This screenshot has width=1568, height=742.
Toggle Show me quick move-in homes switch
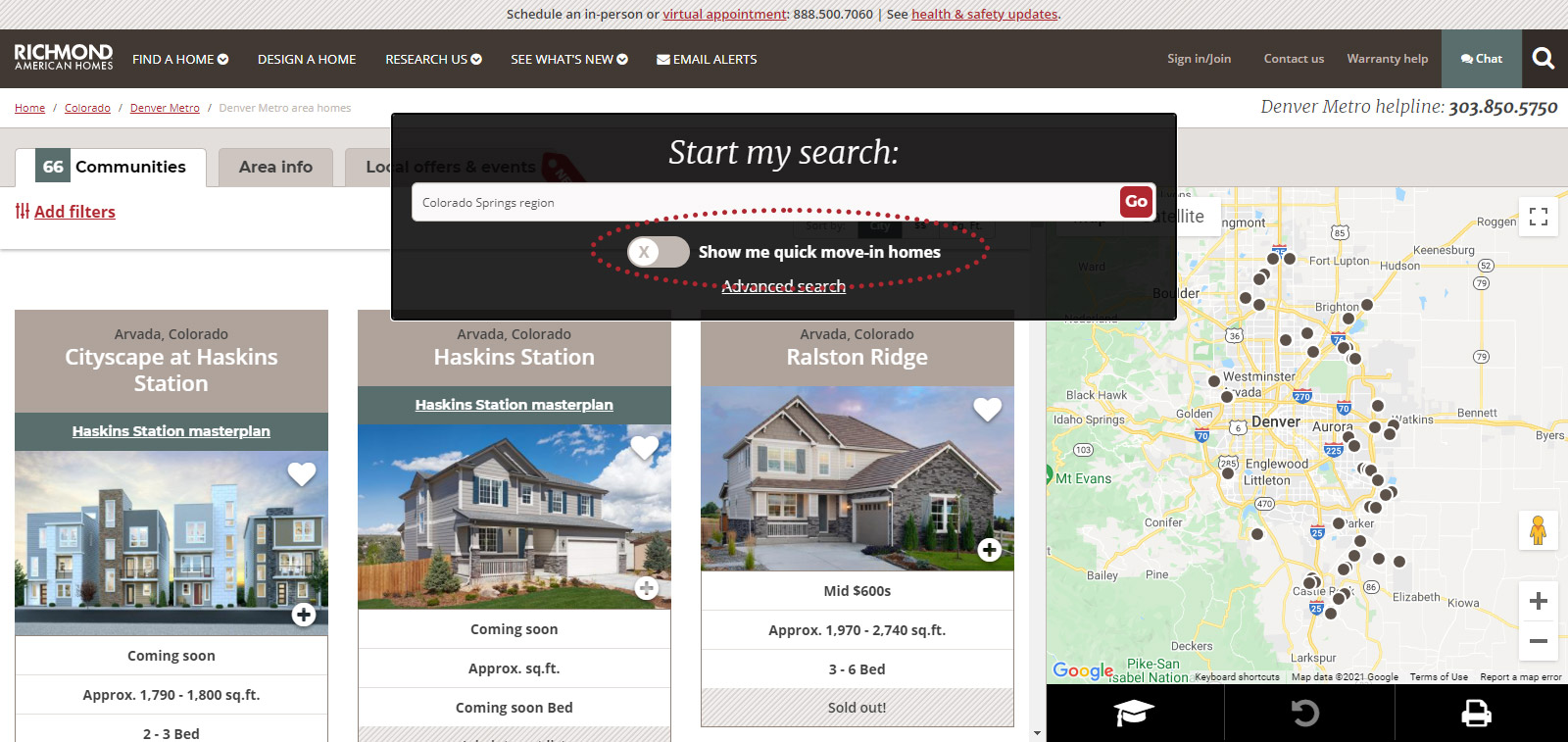659,252
